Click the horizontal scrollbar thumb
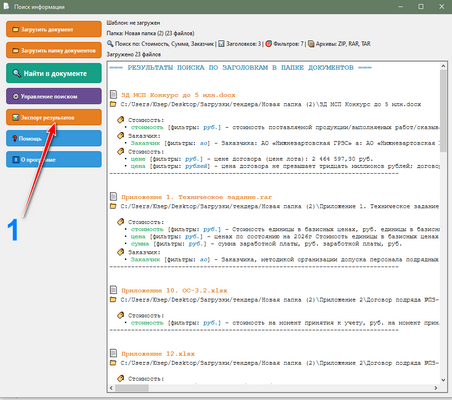The height and width of the screenshot is (400, 452). tap(132, 388)
